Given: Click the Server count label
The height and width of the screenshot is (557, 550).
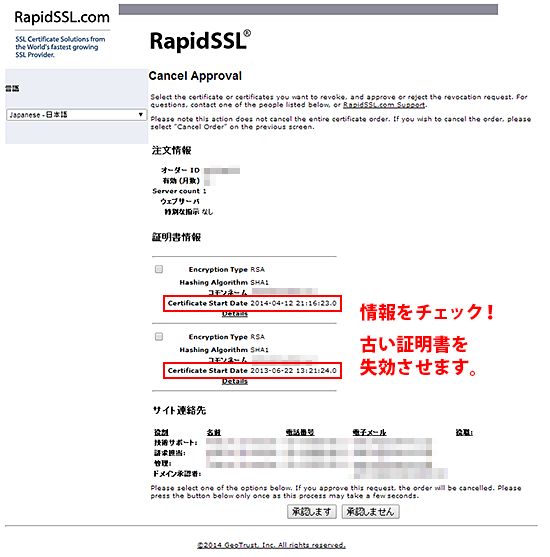Looking at the screenshot, I should 176,191.
